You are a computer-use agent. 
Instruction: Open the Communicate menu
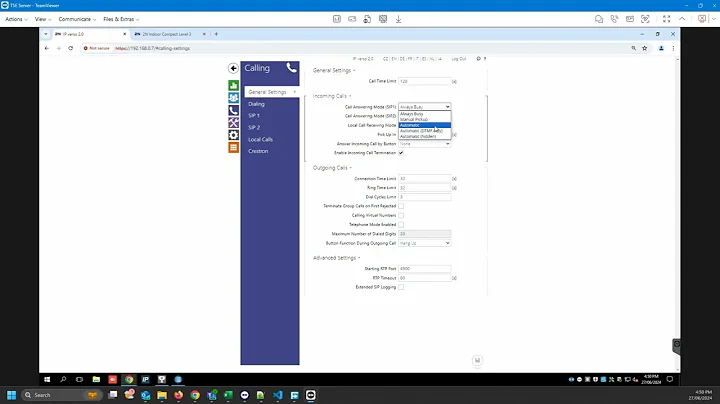[x=77, y=19]
